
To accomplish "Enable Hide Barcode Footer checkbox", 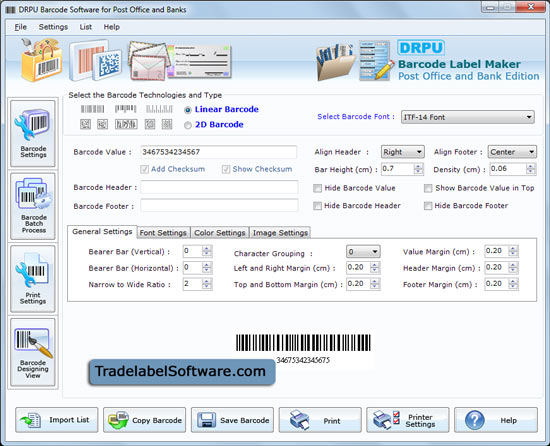I will 428,206.
